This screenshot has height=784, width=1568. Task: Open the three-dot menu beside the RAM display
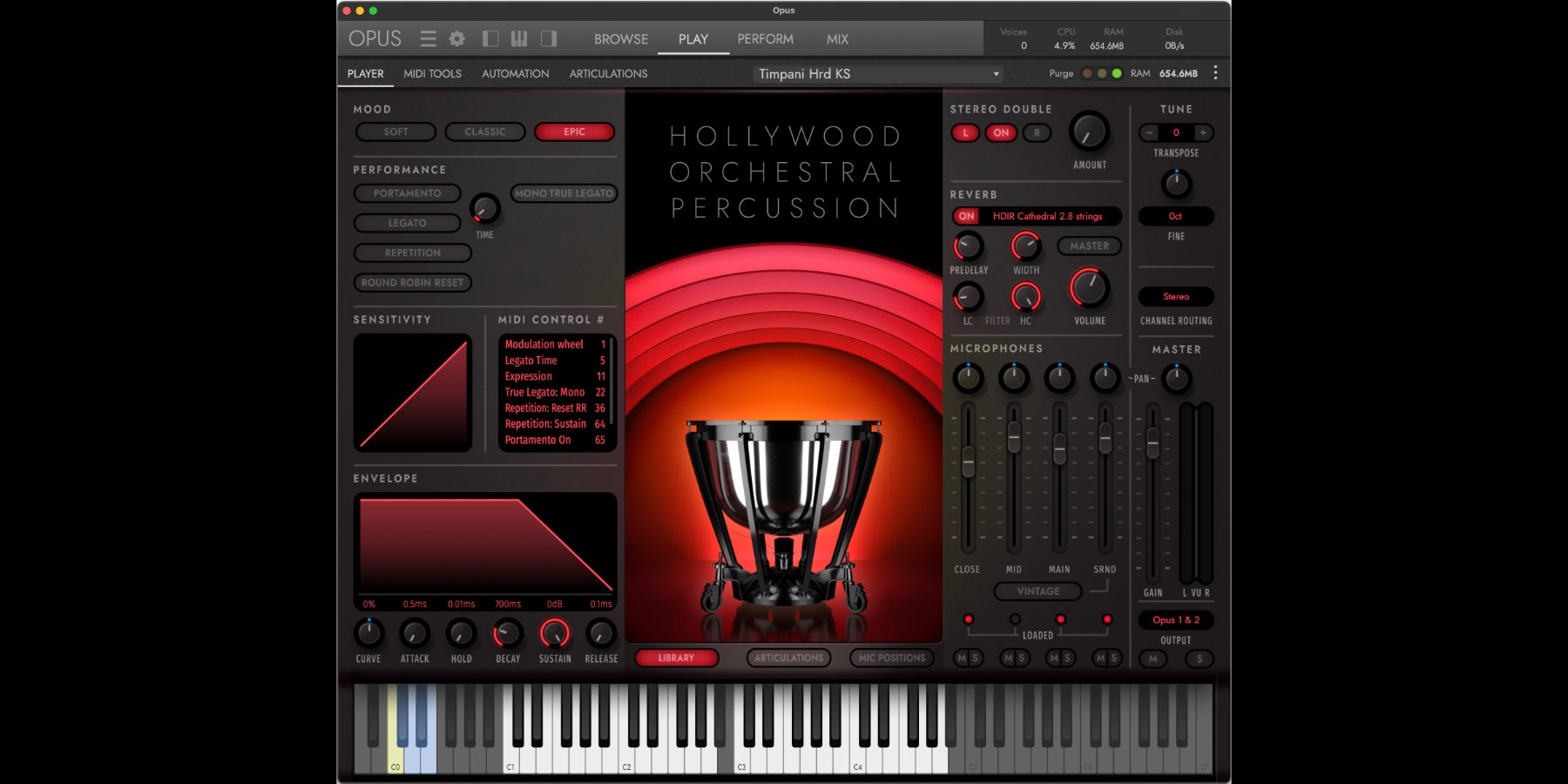[x=1216, y=74]
